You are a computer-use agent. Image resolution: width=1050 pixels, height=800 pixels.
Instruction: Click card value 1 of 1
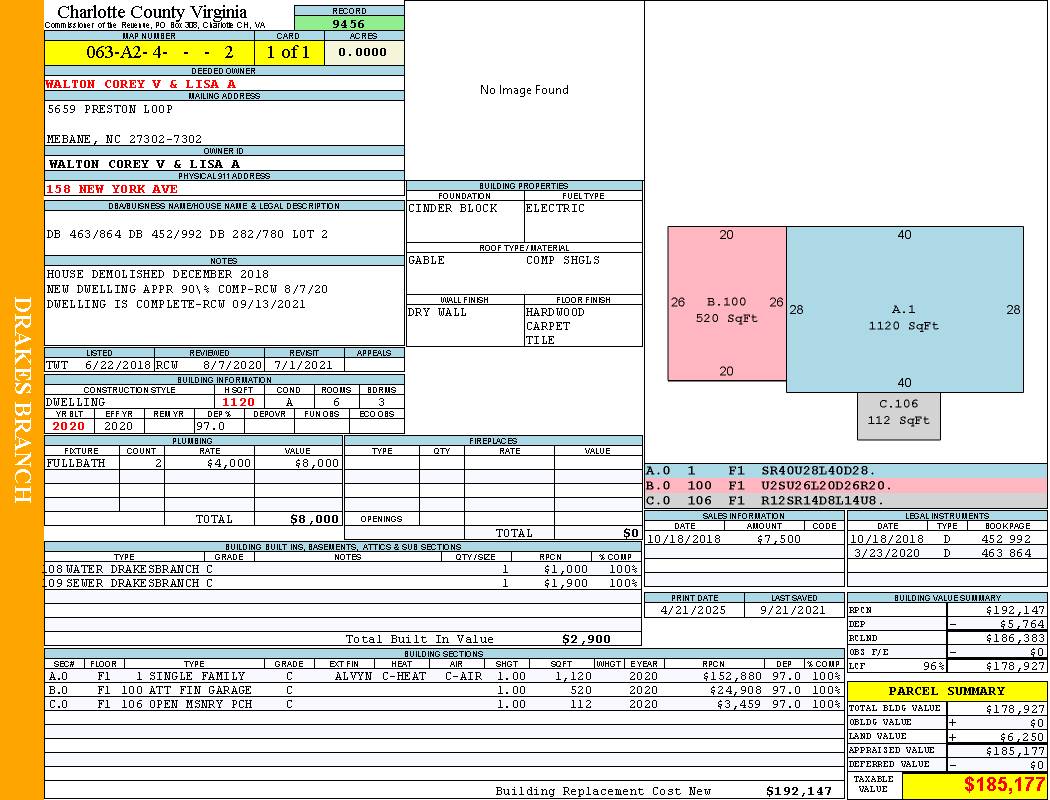[x=289, y=52]
